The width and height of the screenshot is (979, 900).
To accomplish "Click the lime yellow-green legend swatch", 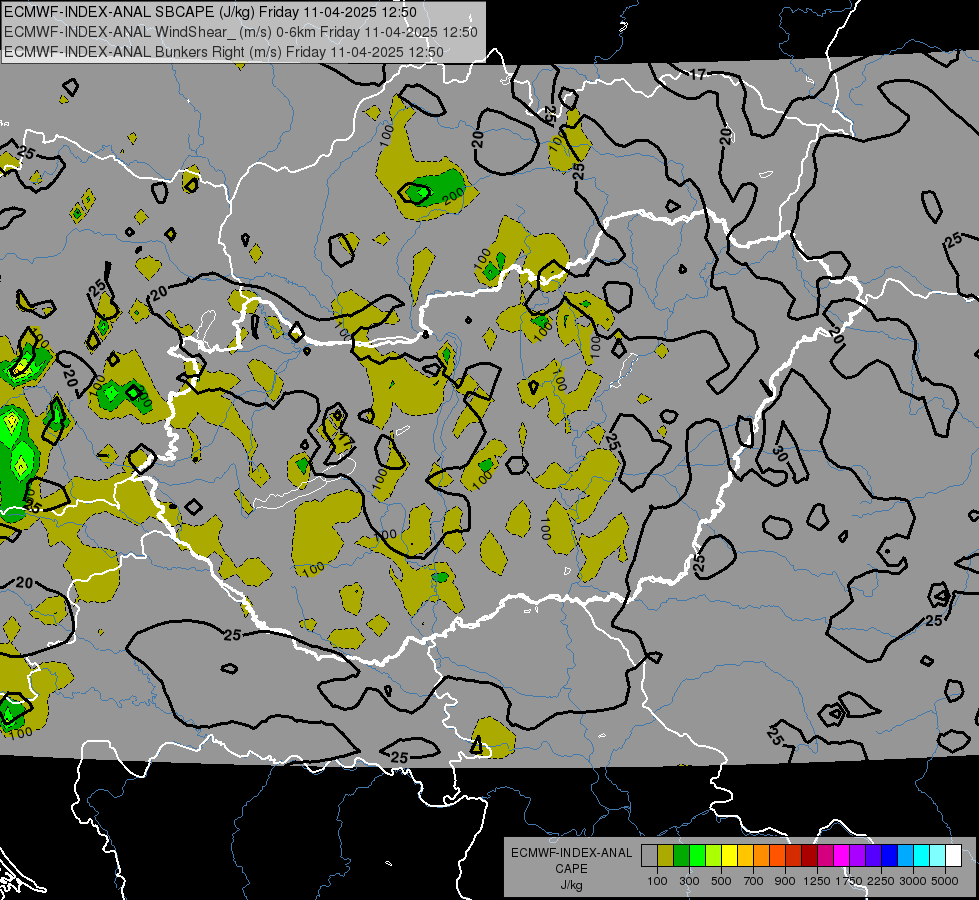I will [714, 856].
